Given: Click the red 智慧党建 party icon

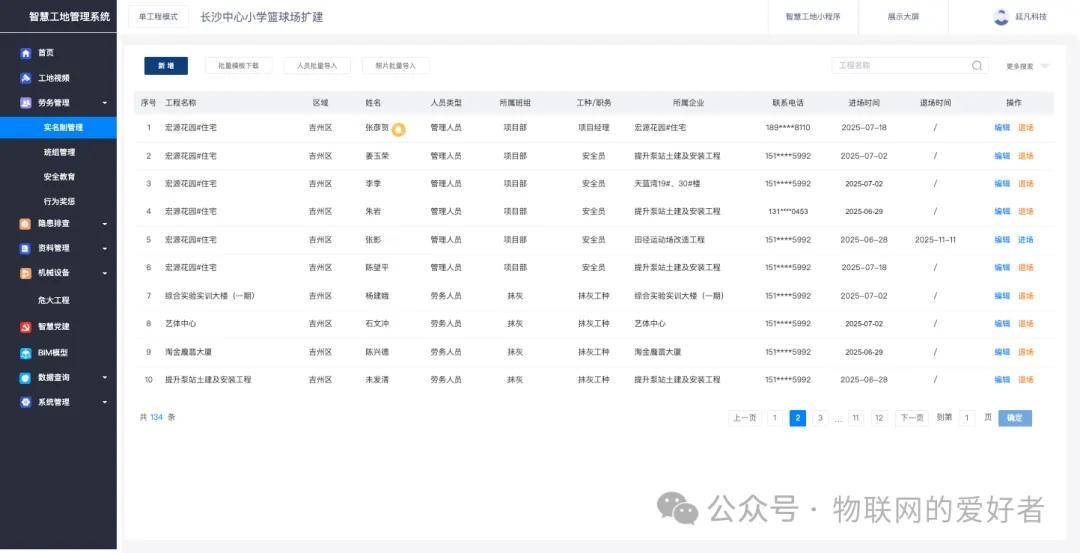Looking at the screenshot, I should click(x=25, y=326).
